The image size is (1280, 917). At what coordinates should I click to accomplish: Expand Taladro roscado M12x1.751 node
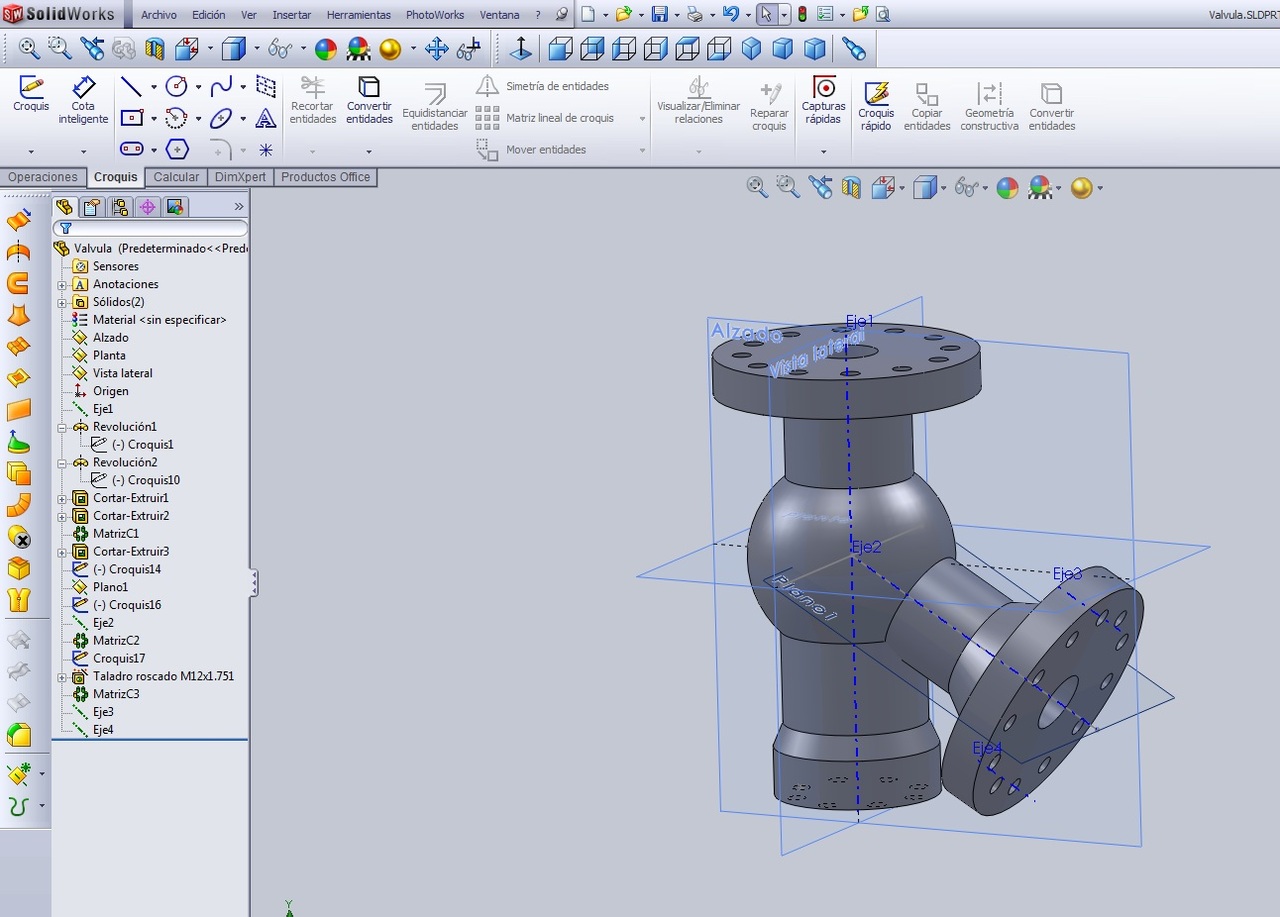[x=62, y=677]
